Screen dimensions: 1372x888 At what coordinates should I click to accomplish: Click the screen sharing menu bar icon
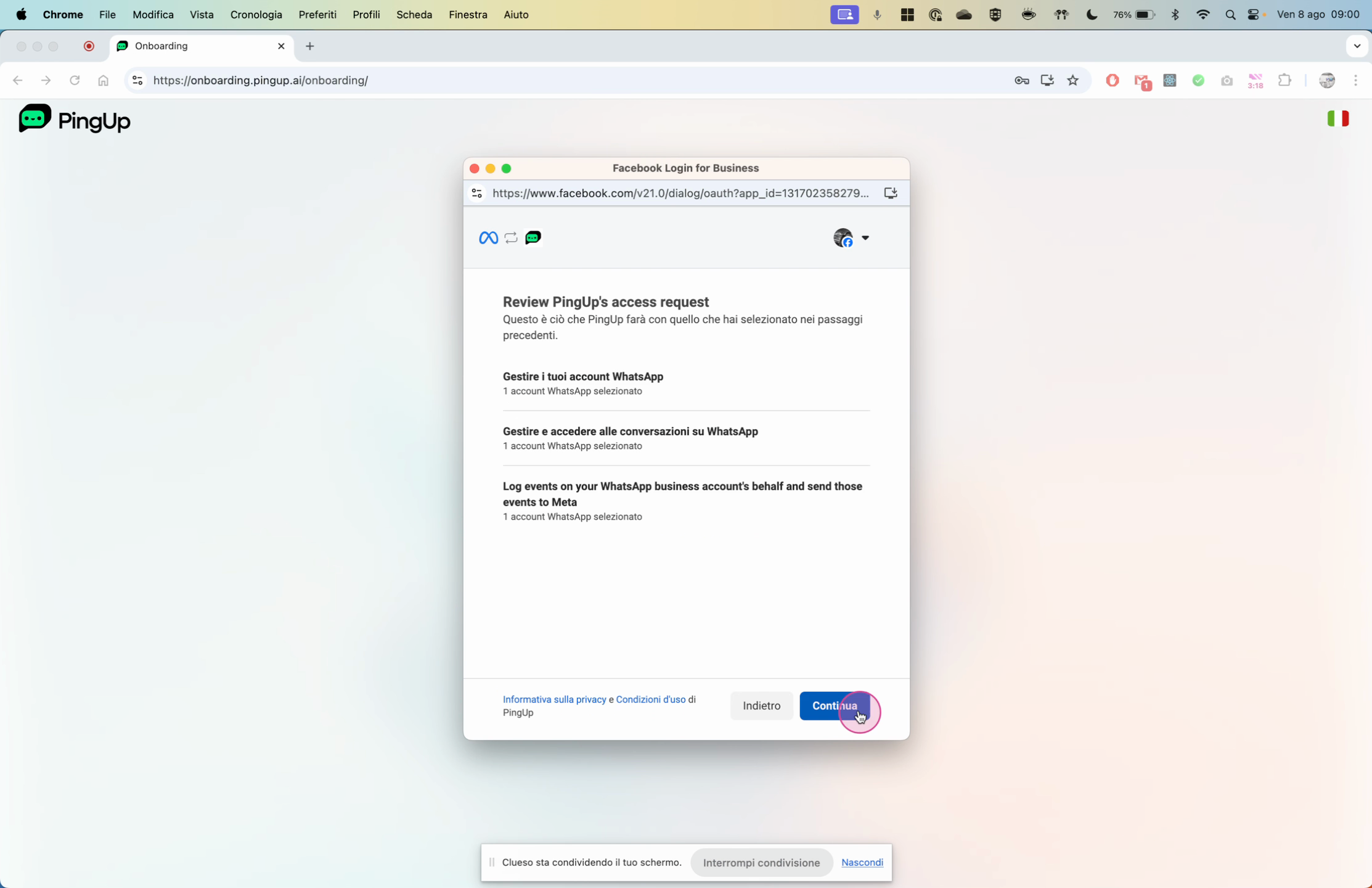(844, 15)
